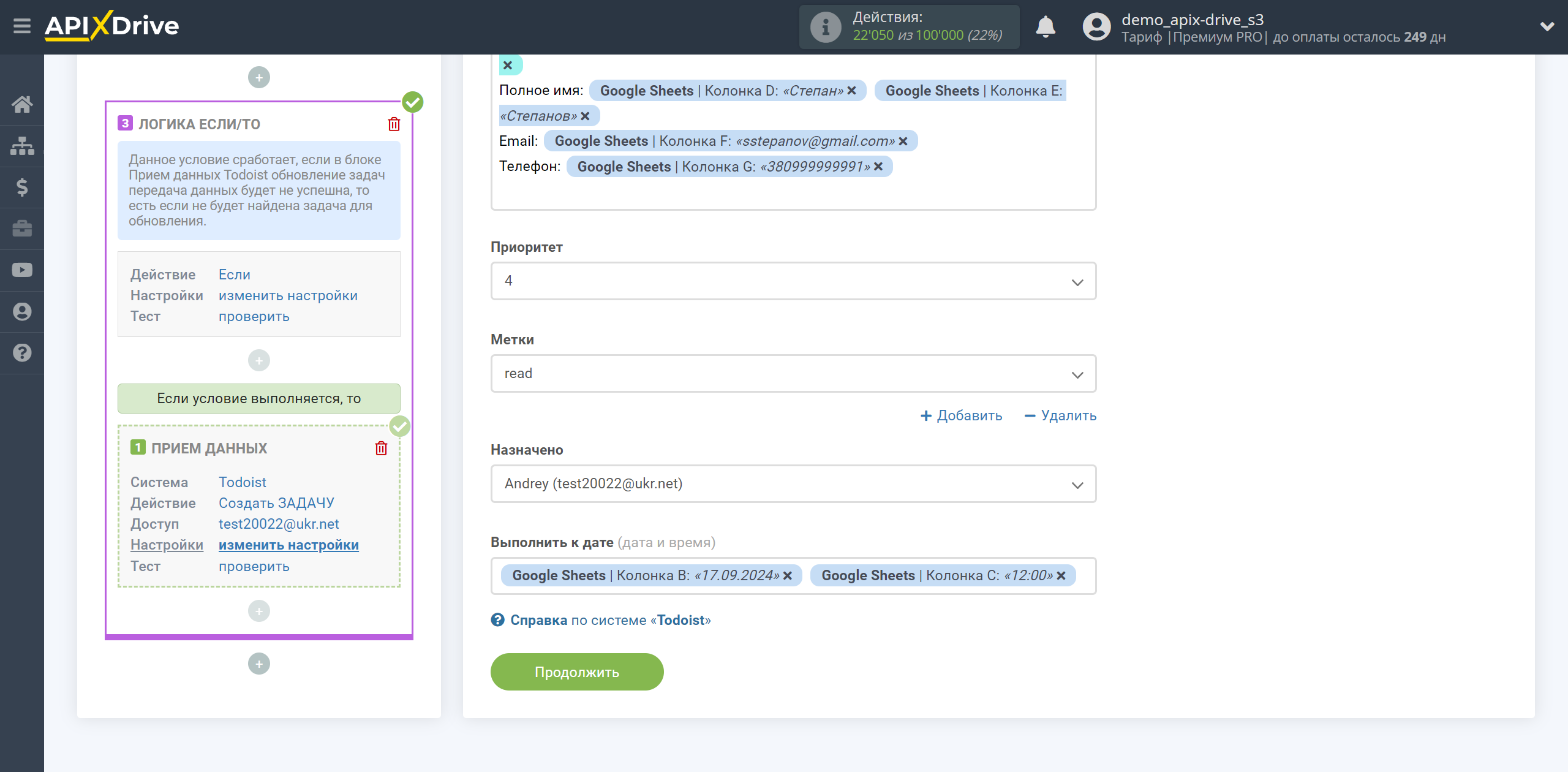Viewport: 1568px width, 772px height.
Task: Click the Если action link
Action: pyautogui.click(x=234, y=274)
